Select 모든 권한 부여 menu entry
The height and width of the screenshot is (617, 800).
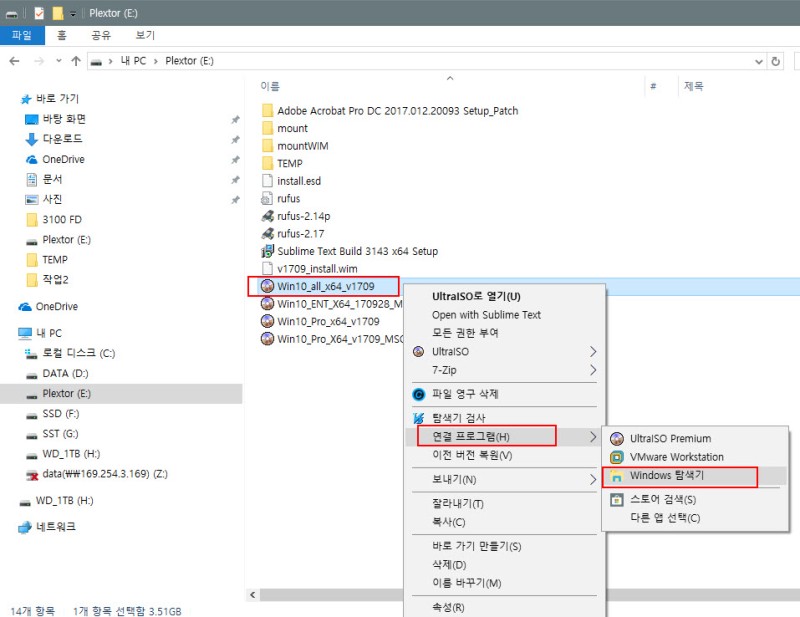point(504,333)
